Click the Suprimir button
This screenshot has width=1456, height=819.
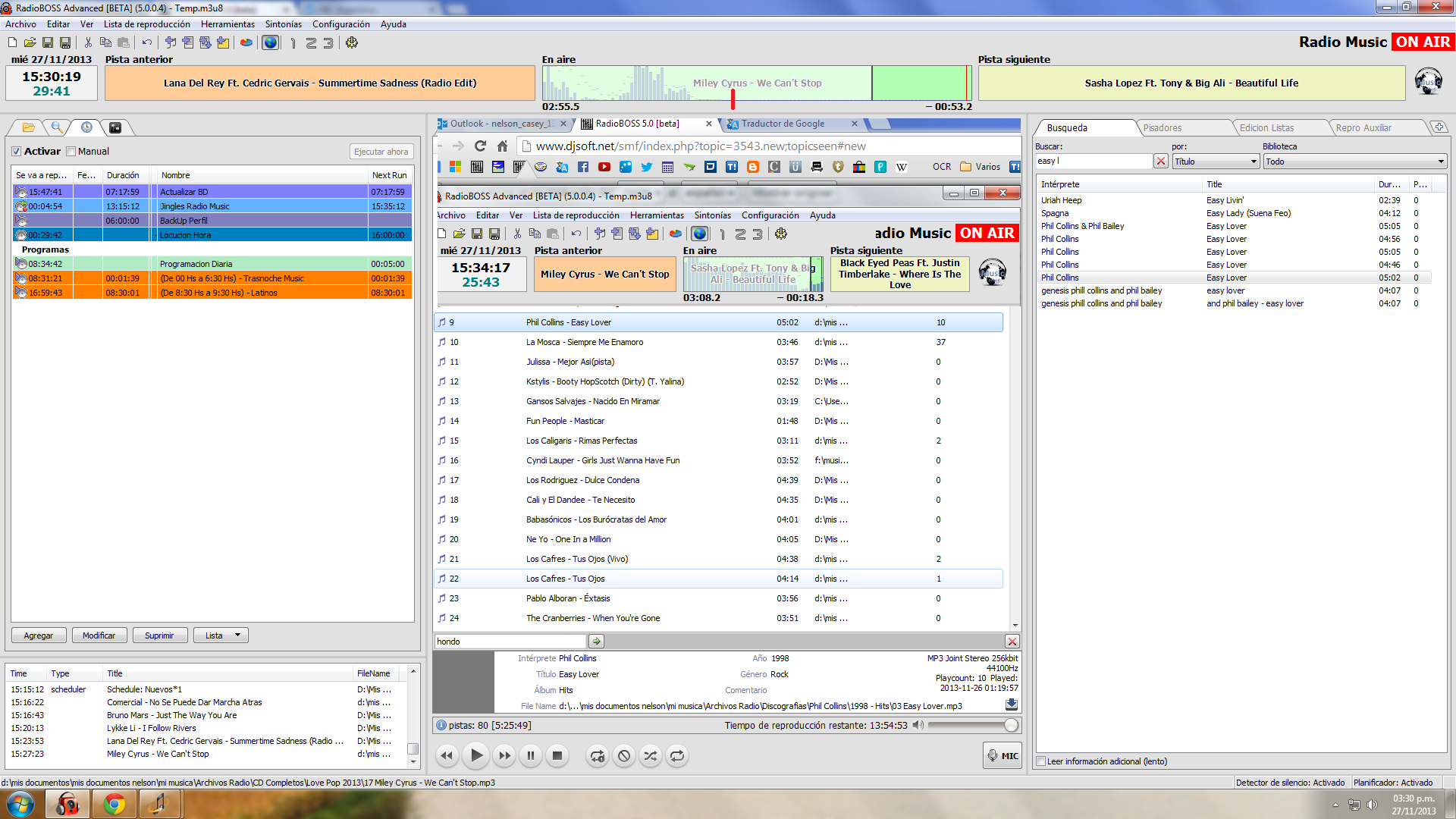click(x=160, y=635)
